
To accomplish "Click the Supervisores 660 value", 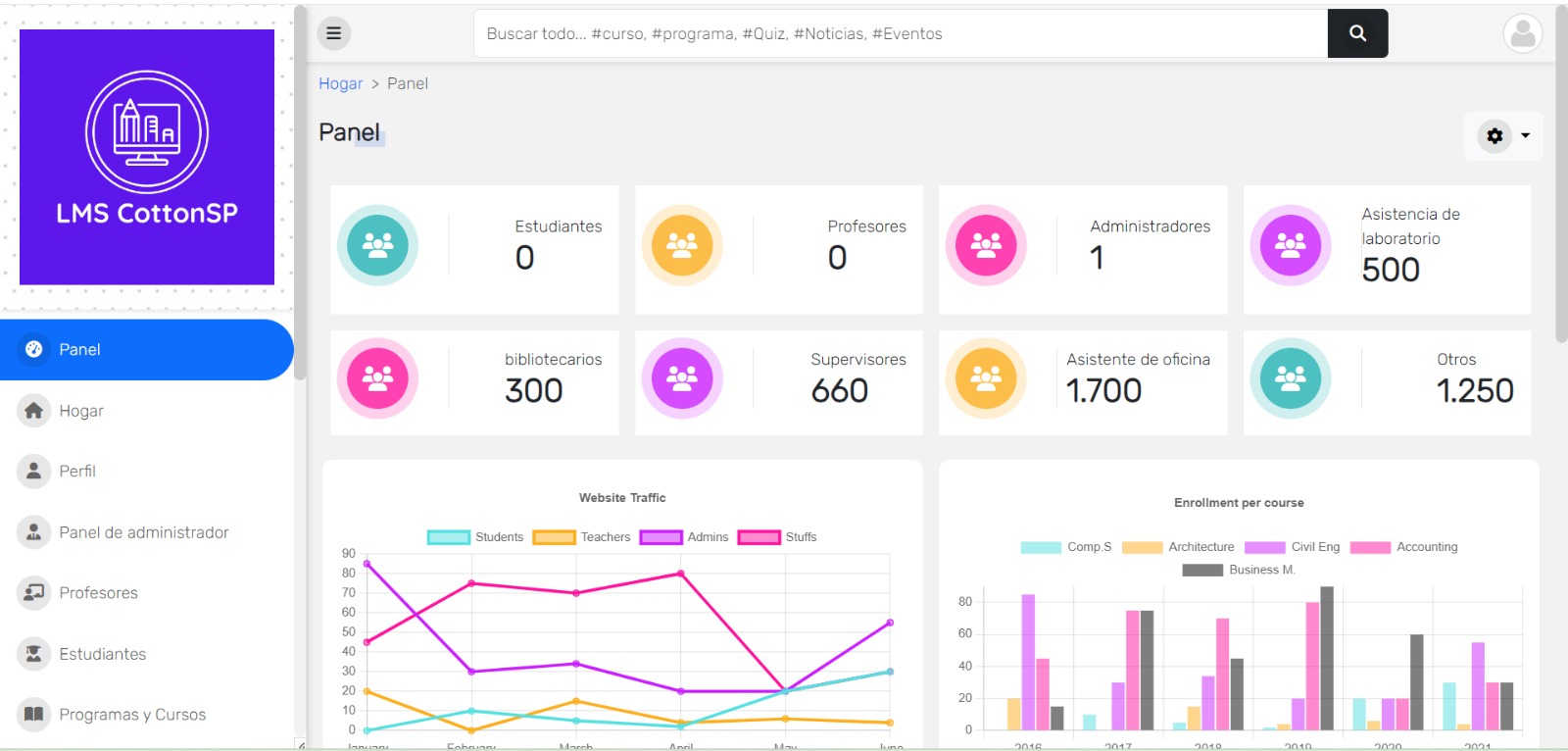I will (840, 390).
